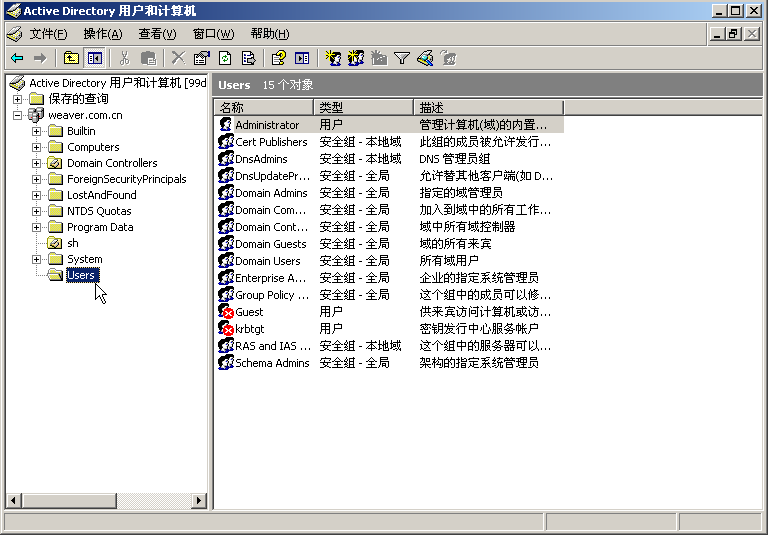Select the DnsUpdatePr... group row
Image resolution: width=768 pixels, height=535 pixels.
click(x=389, y=175)
